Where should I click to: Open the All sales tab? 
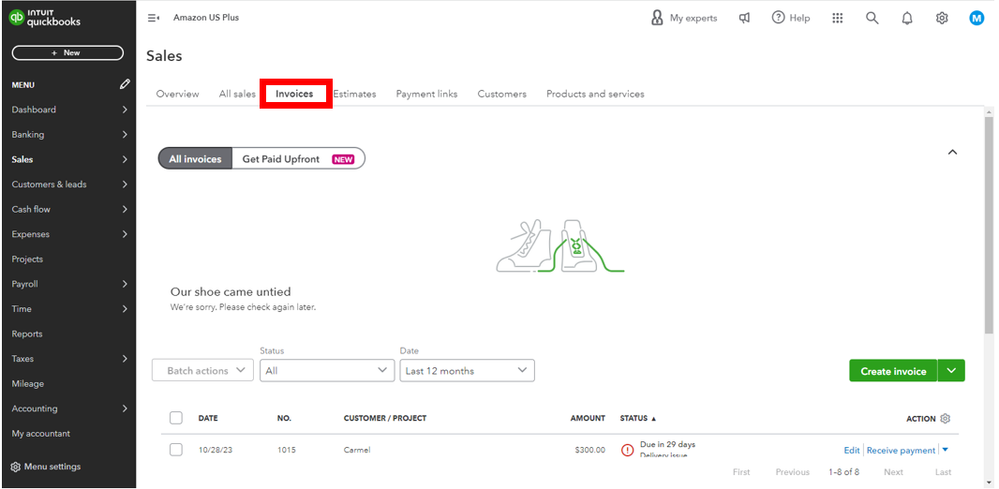(237, 94)
